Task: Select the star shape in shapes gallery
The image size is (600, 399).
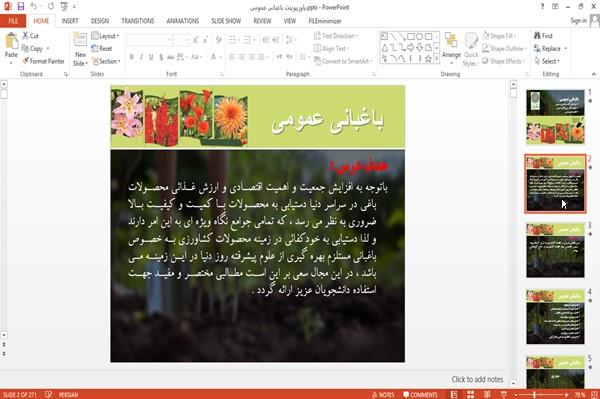Action: coord(429,59)
